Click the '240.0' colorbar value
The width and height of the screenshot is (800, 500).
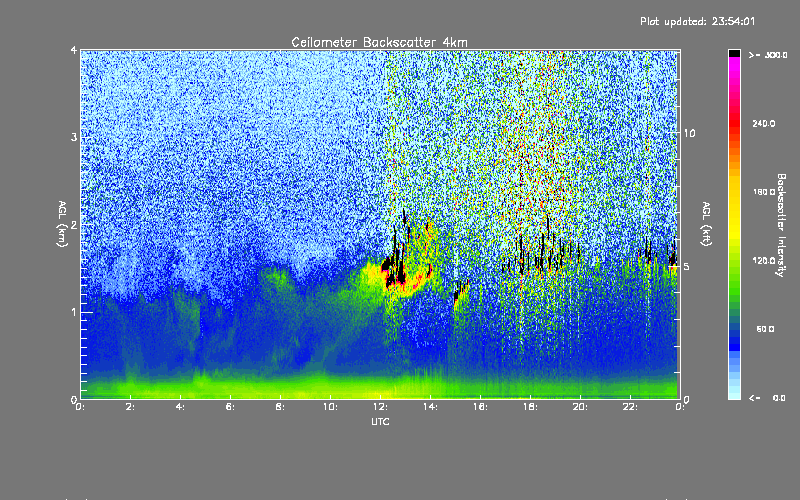[764, 123]
